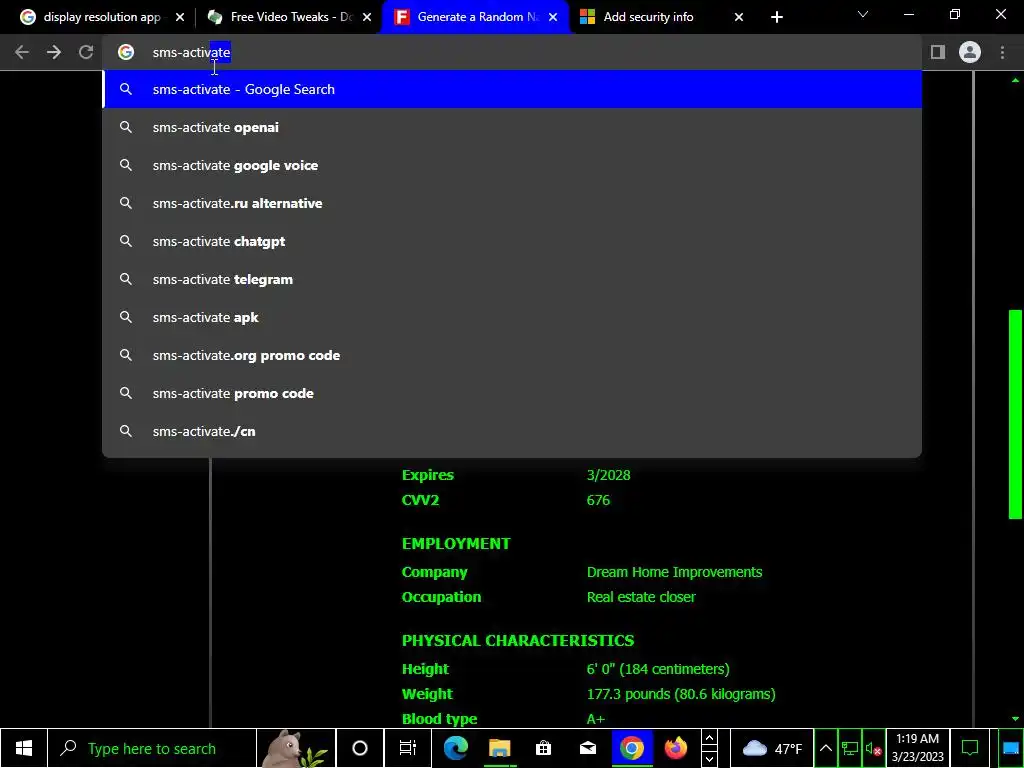Open a new tab with plus button
Image resolution: width=1024 pixels, height=768 pixels.
tap(776, 17)
